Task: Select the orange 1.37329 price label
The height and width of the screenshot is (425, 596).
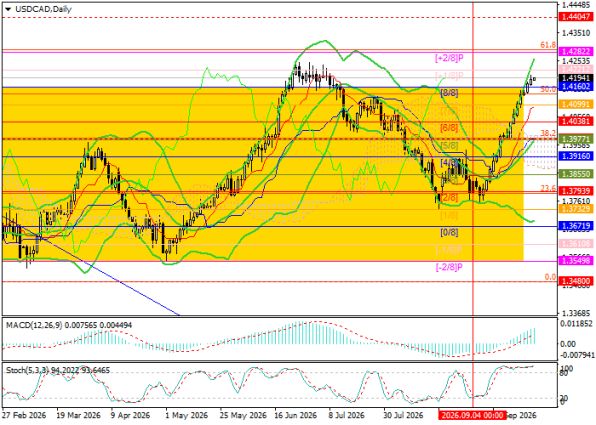Action: tap(577, 209)
